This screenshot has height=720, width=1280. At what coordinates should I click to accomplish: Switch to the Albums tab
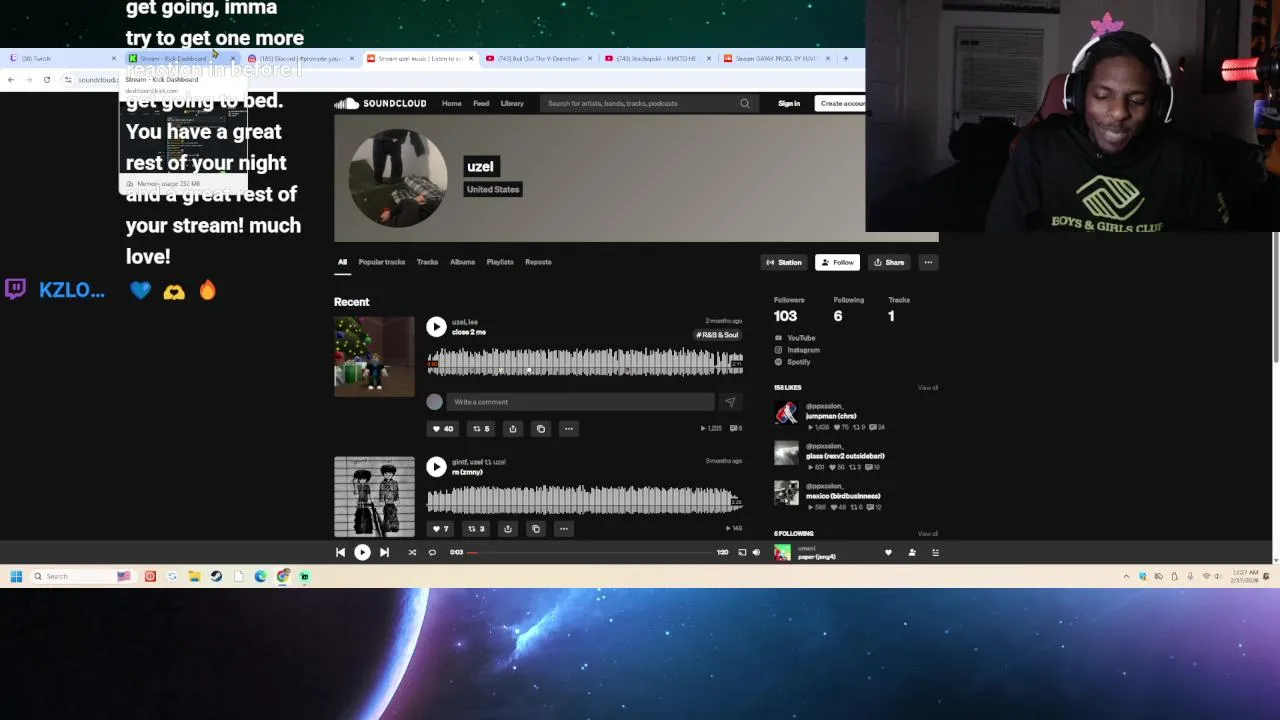click(462, 262)
